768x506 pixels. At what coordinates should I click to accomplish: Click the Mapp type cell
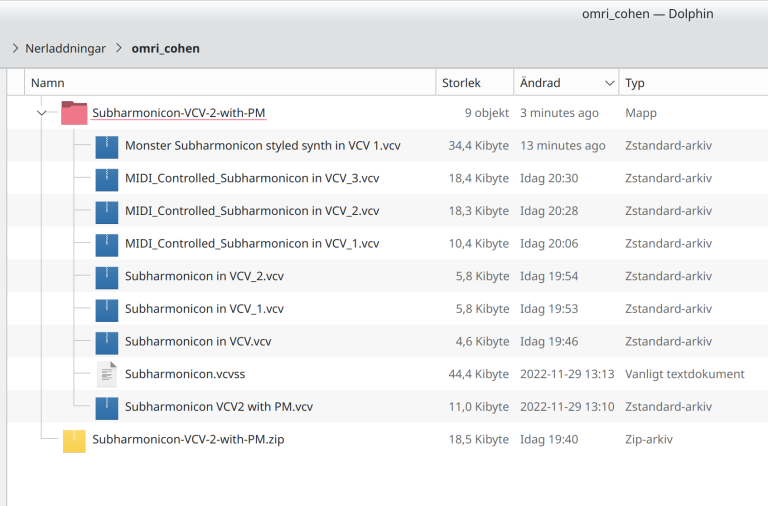641,113
